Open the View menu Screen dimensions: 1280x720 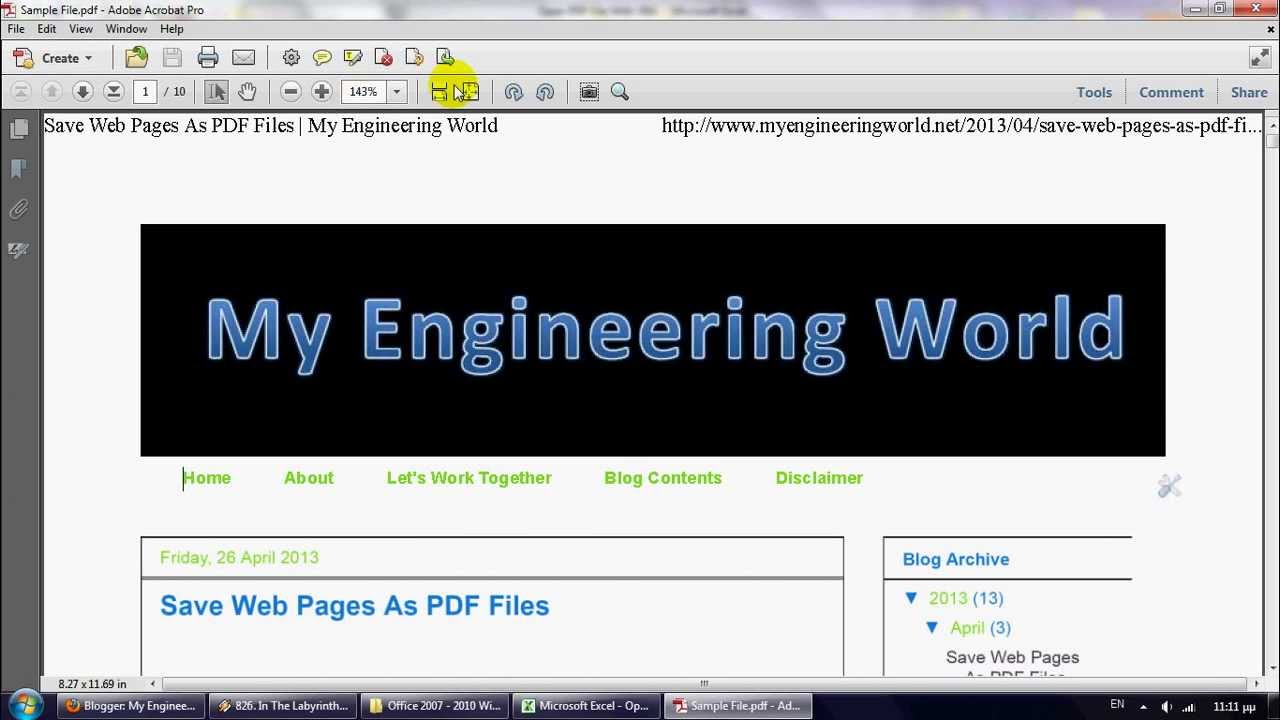(81, 29)
